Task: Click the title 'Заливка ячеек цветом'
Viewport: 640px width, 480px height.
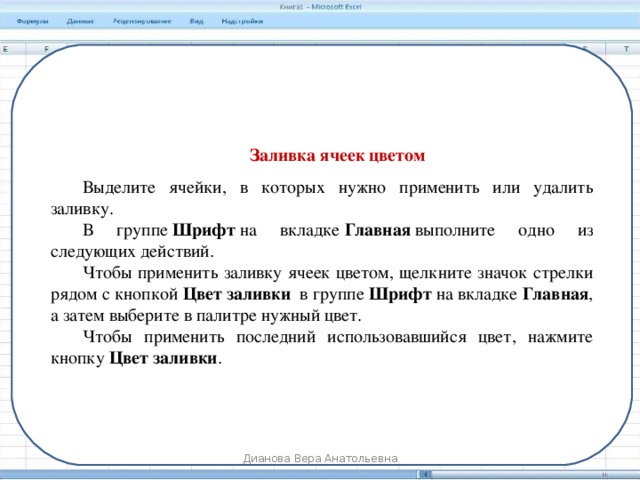Action: [x=337, y=156]
